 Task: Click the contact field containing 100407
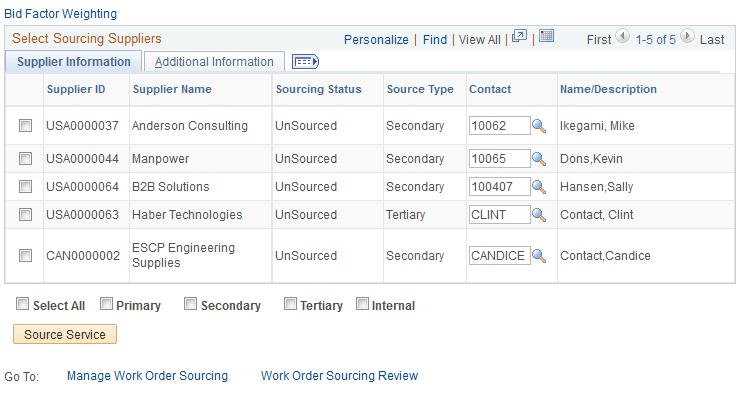[x=499, y=187]
